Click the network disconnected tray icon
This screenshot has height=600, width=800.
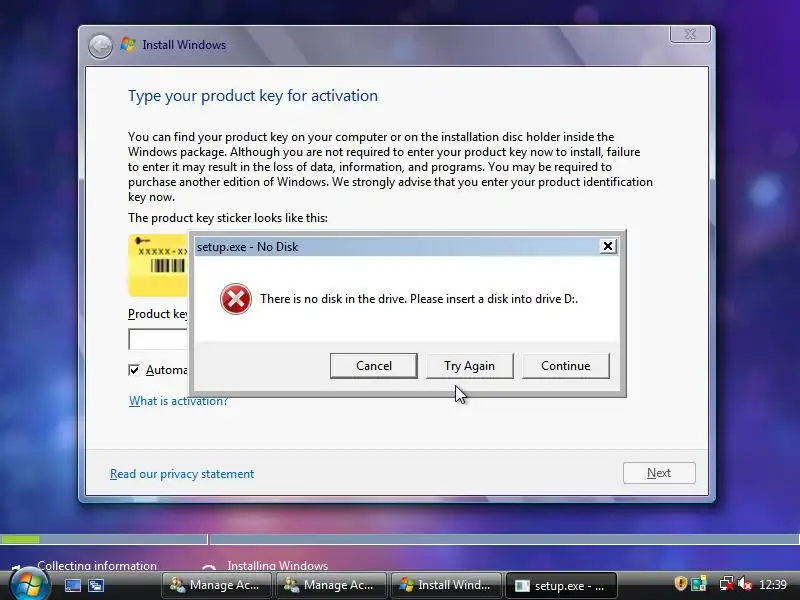click(727, 583)
